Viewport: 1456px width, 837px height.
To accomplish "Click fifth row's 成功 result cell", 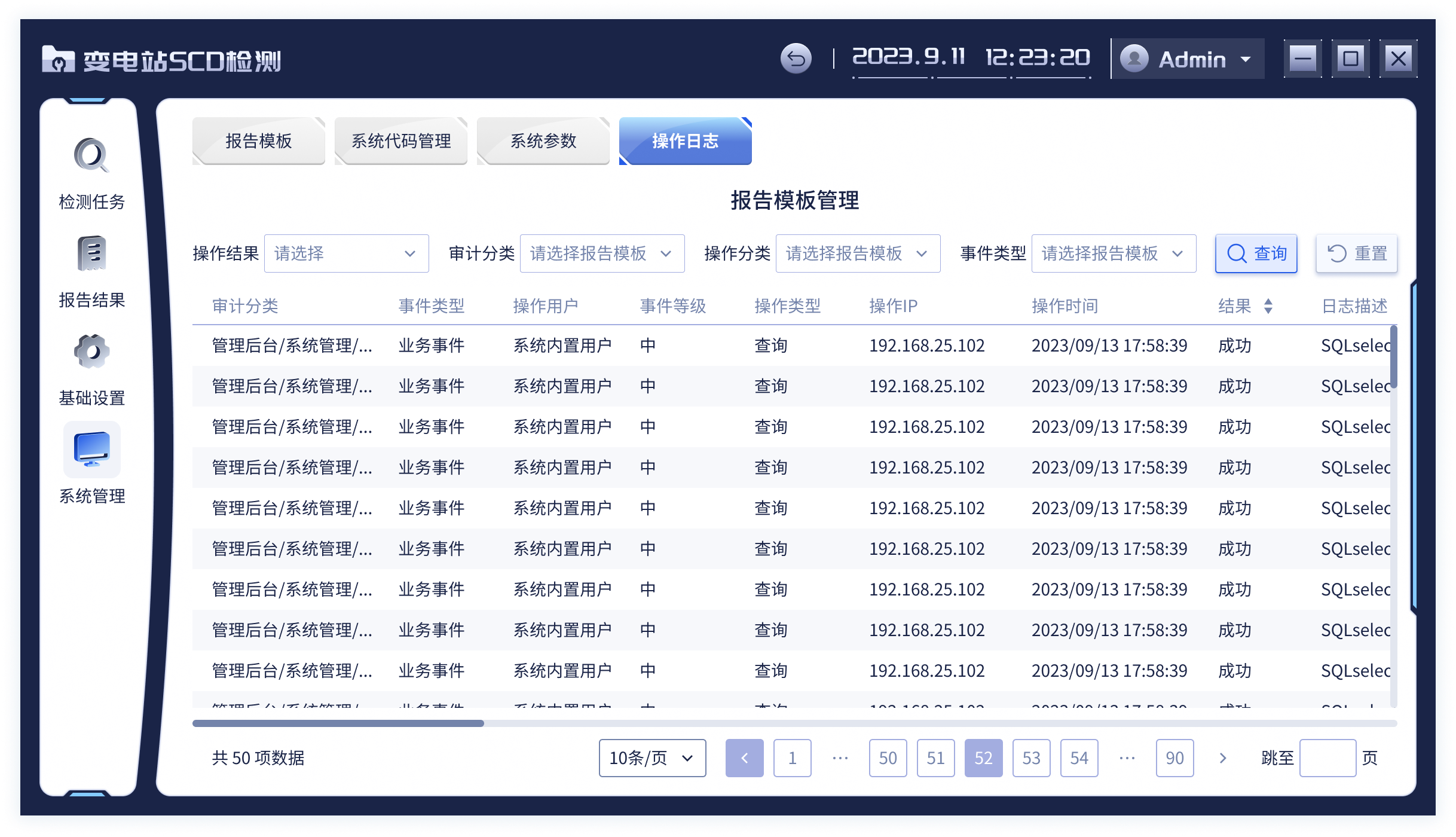I will point(1235,508).
